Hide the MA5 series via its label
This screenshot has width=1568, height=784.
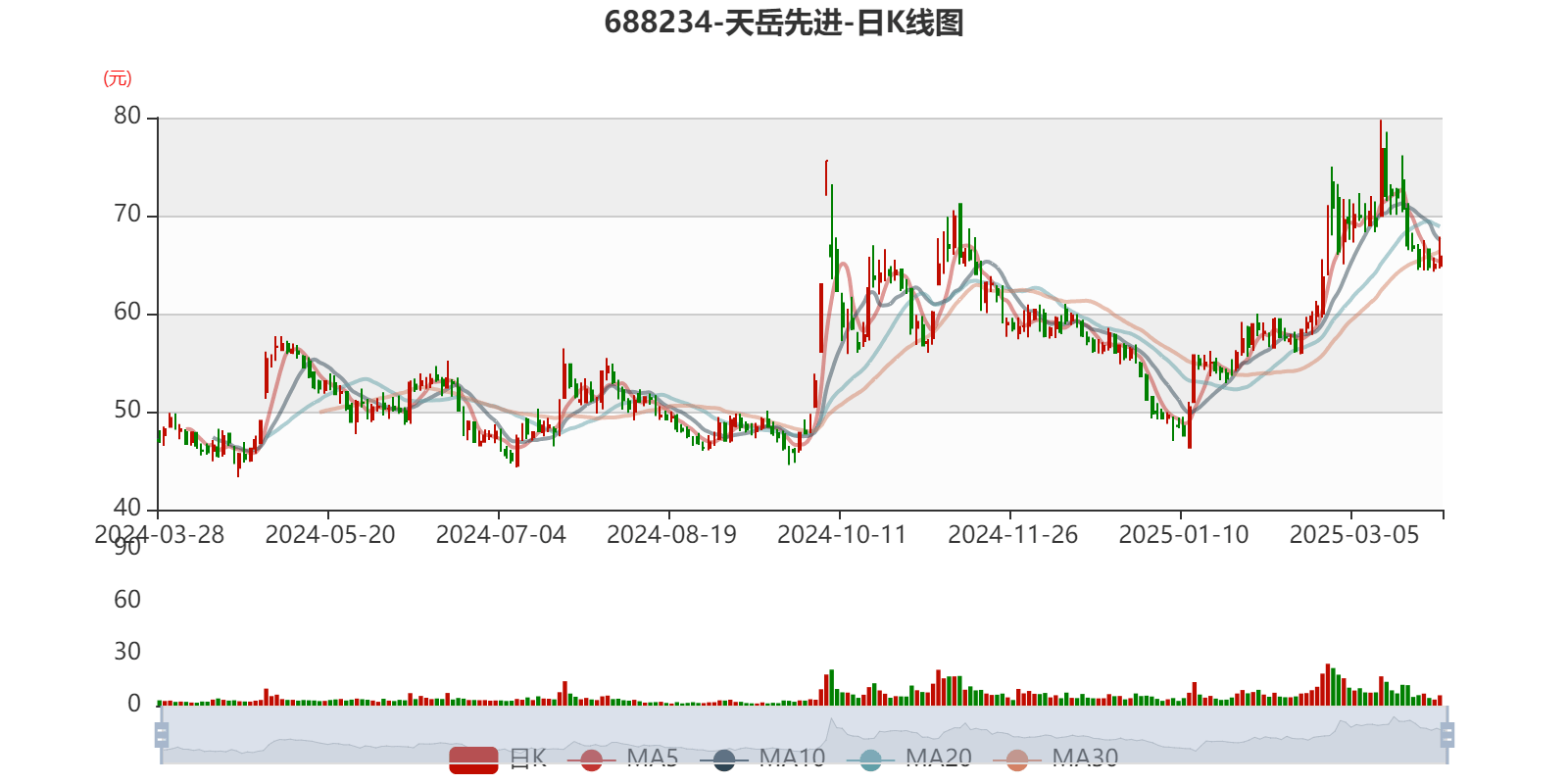(x=653, y=759)
